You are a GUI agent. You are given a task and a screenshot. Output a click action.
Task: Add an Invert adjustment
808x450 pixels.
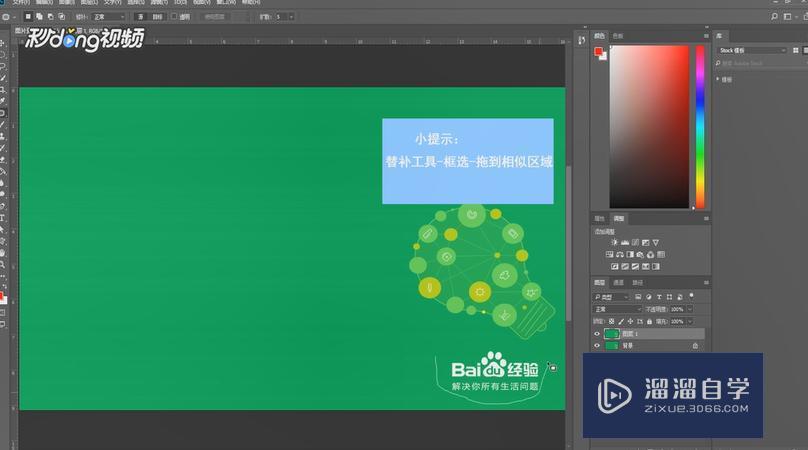point(614,266)
